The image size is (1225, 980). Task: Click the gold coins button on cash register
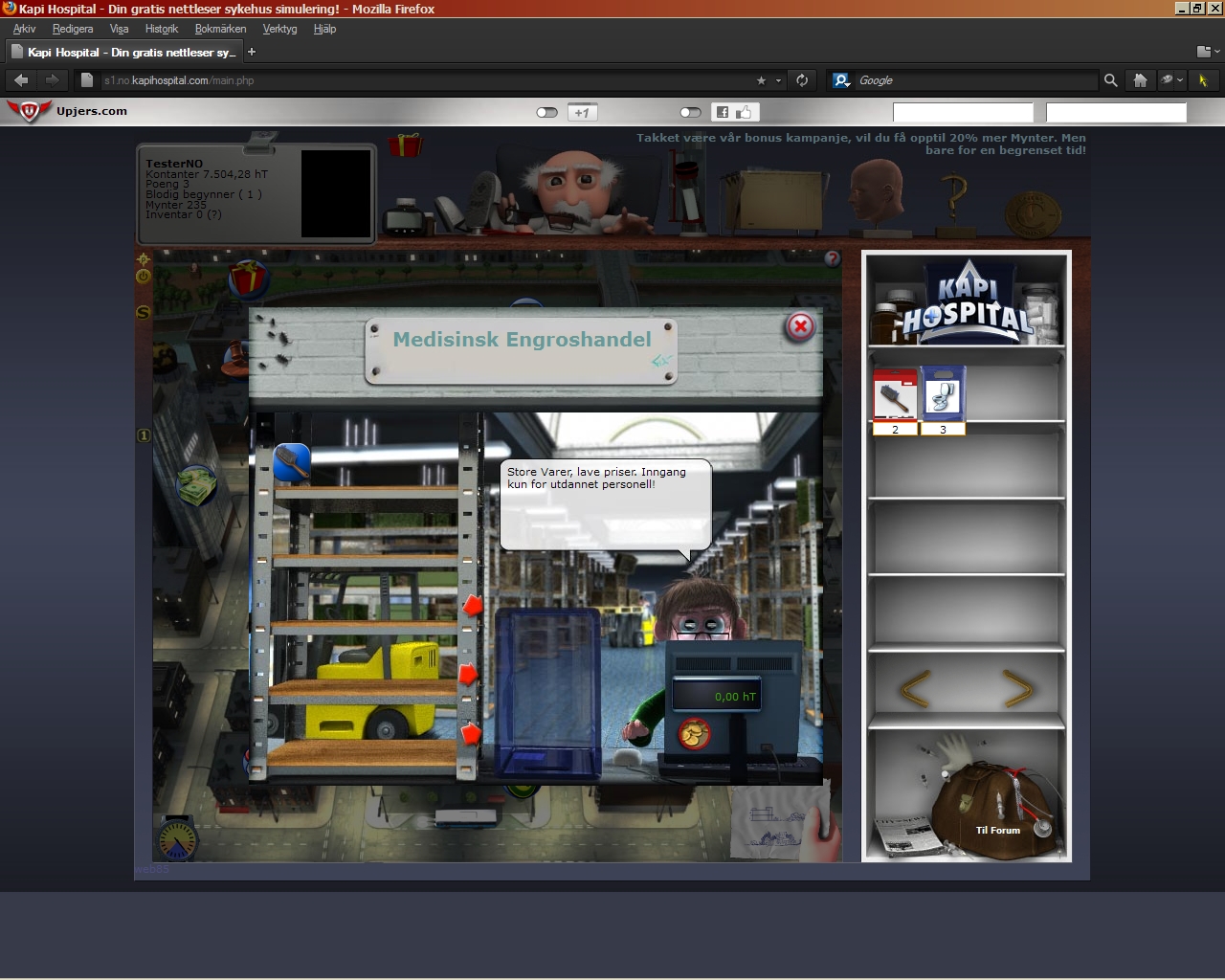tap(694, 734)
